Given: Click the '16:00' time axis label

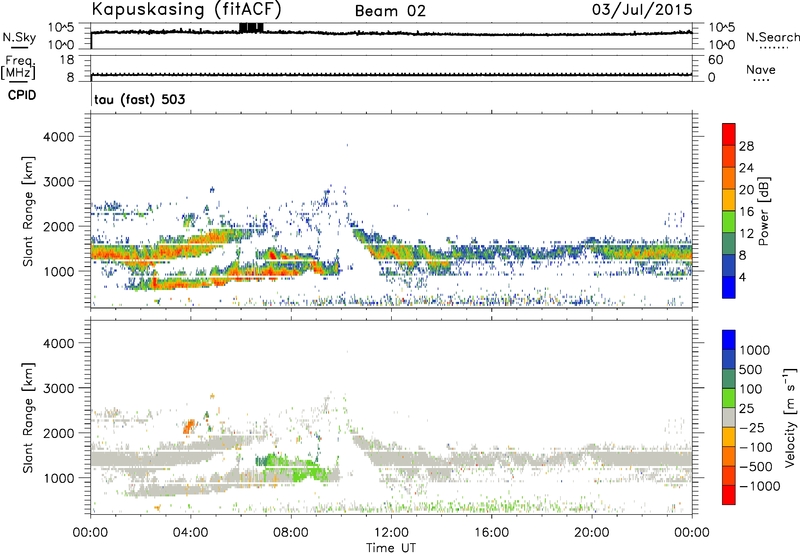Looking at the screenshot, I should [x=491, y=533].
